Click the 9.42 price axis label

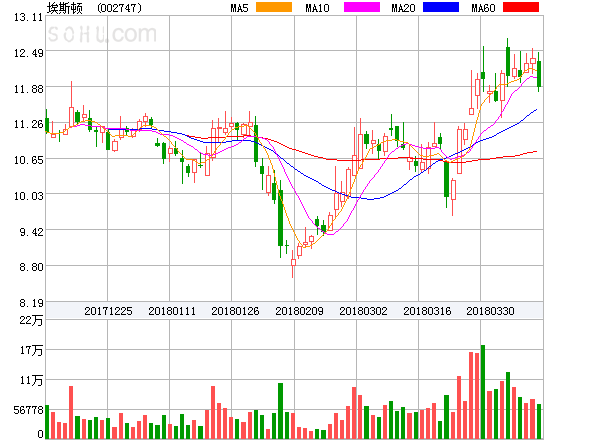31,232
